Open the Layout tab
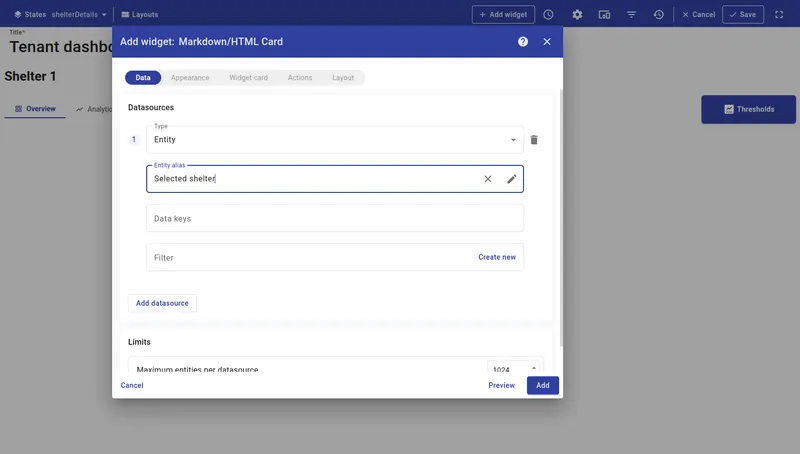Screen dimensions: 800x454 click(x=343, y=78)
